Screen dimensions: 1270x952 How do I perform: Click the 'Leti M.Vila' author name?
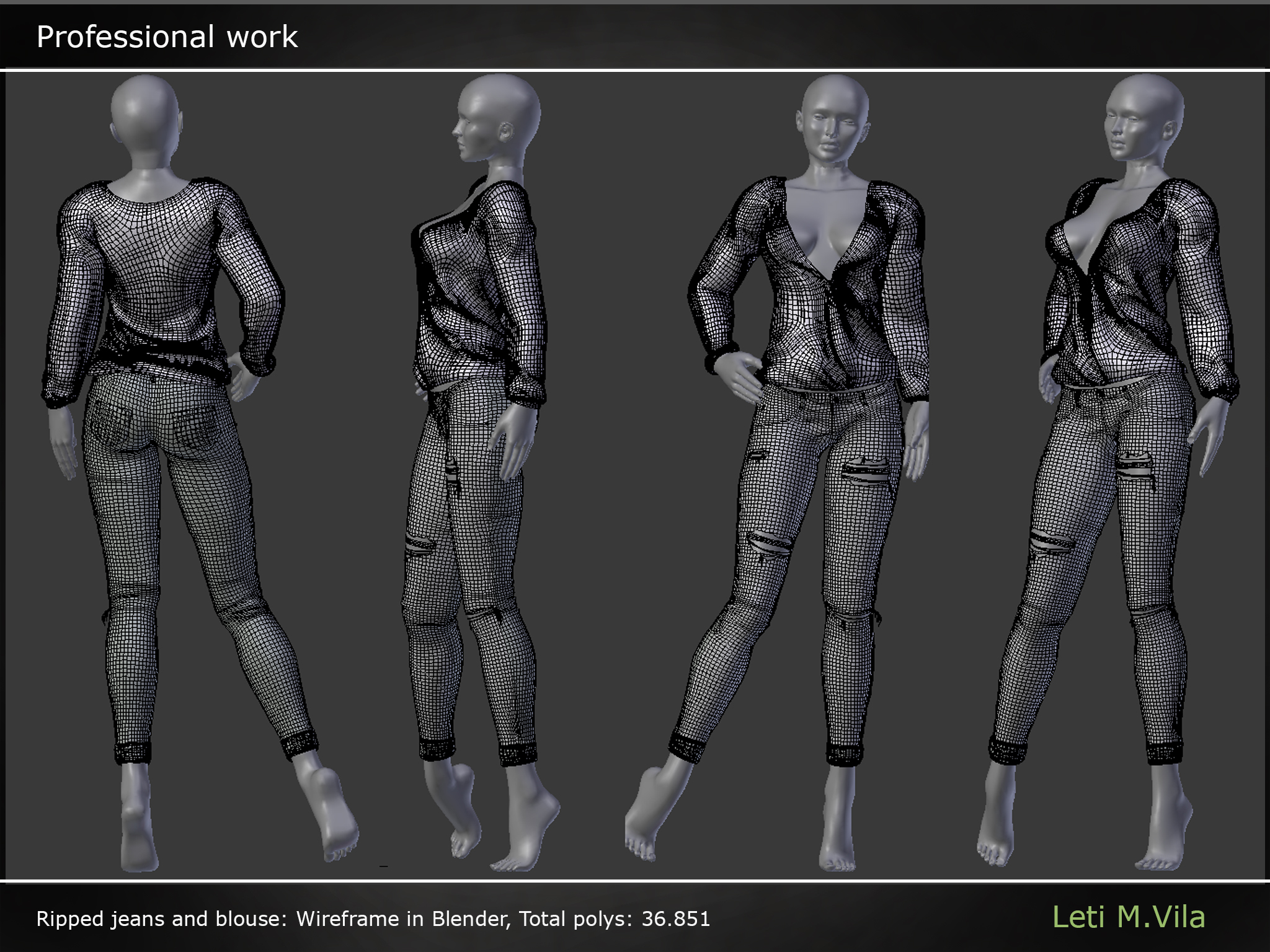[1129, 917]
